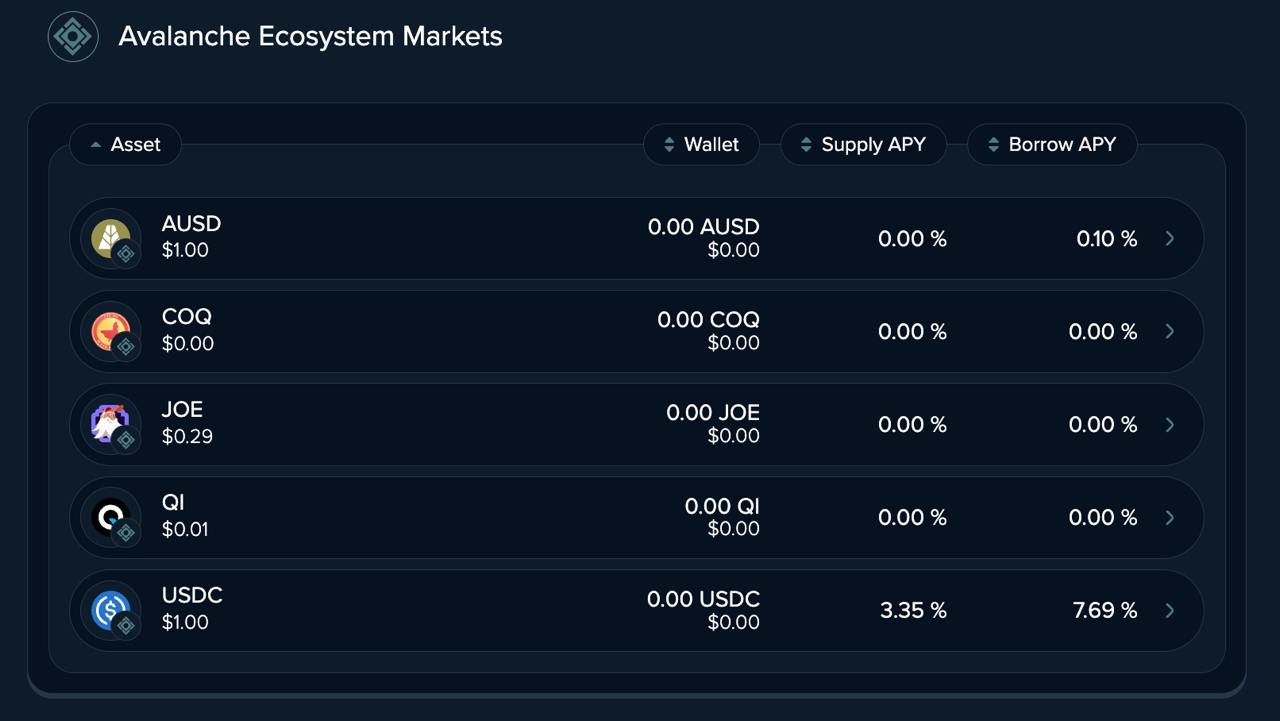This screenshot has height=721, width=1280.
Task: Select the AUSD asset name
Action: (x=191, y=224)
